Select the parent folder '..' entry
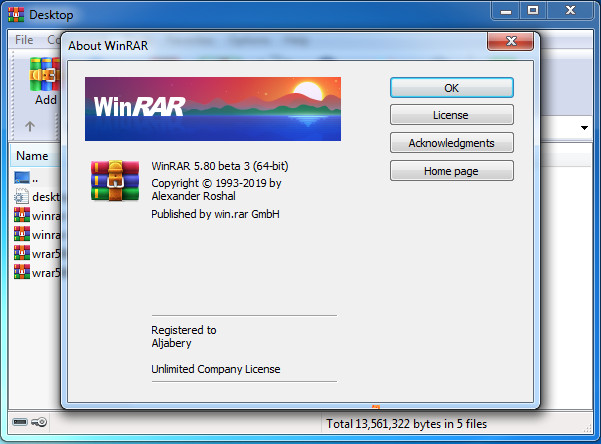This screenshot has width=601, height=444. click(x=26, y=178)
